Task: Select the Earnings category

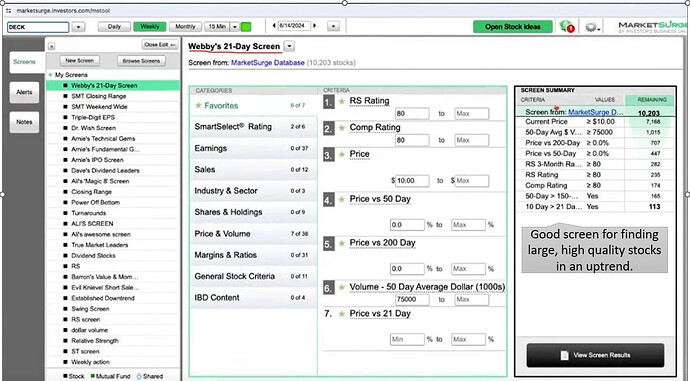Action: coord(253,148)
